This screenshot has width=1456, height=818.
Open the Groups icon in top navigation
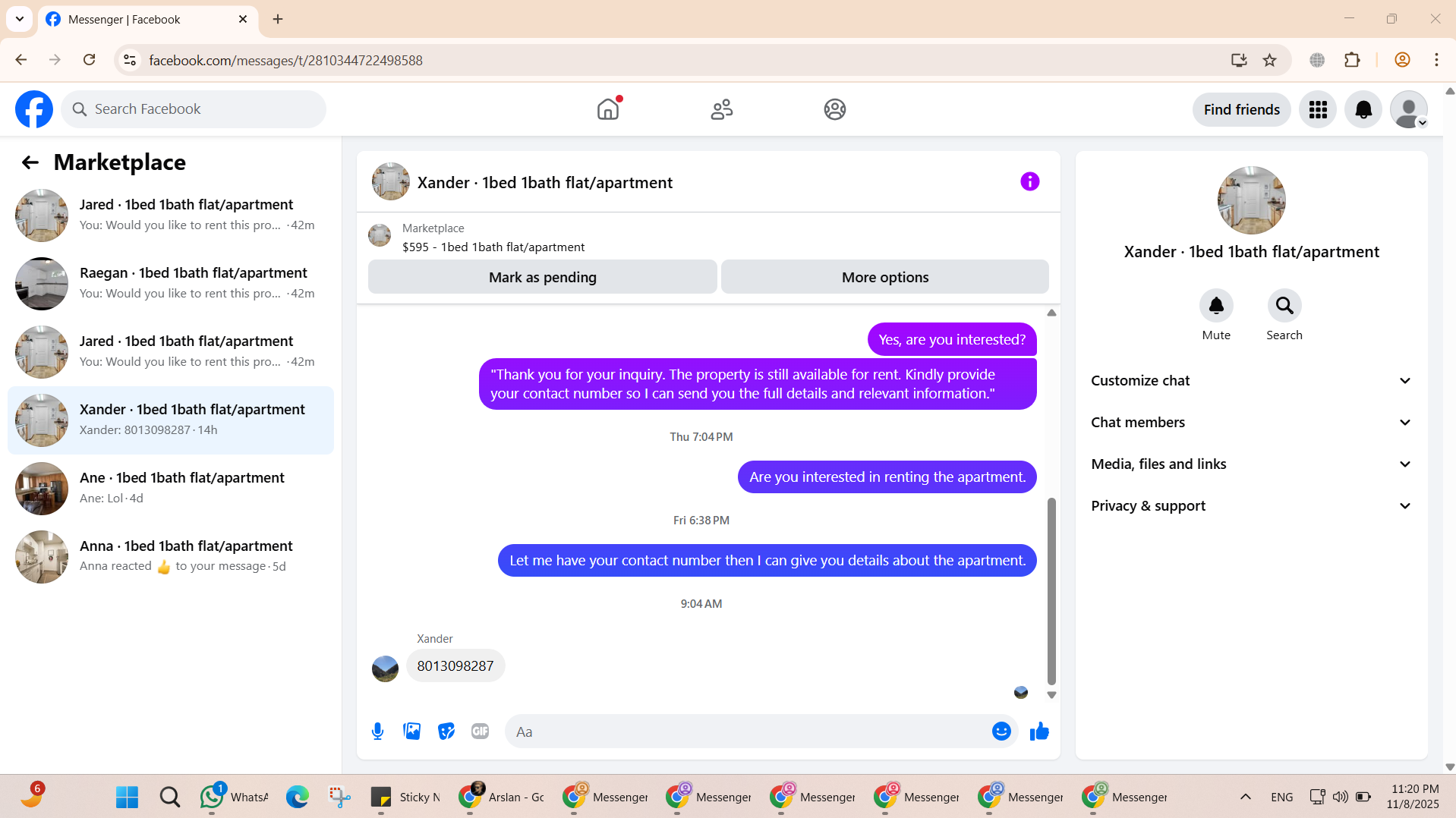(835, 109)
